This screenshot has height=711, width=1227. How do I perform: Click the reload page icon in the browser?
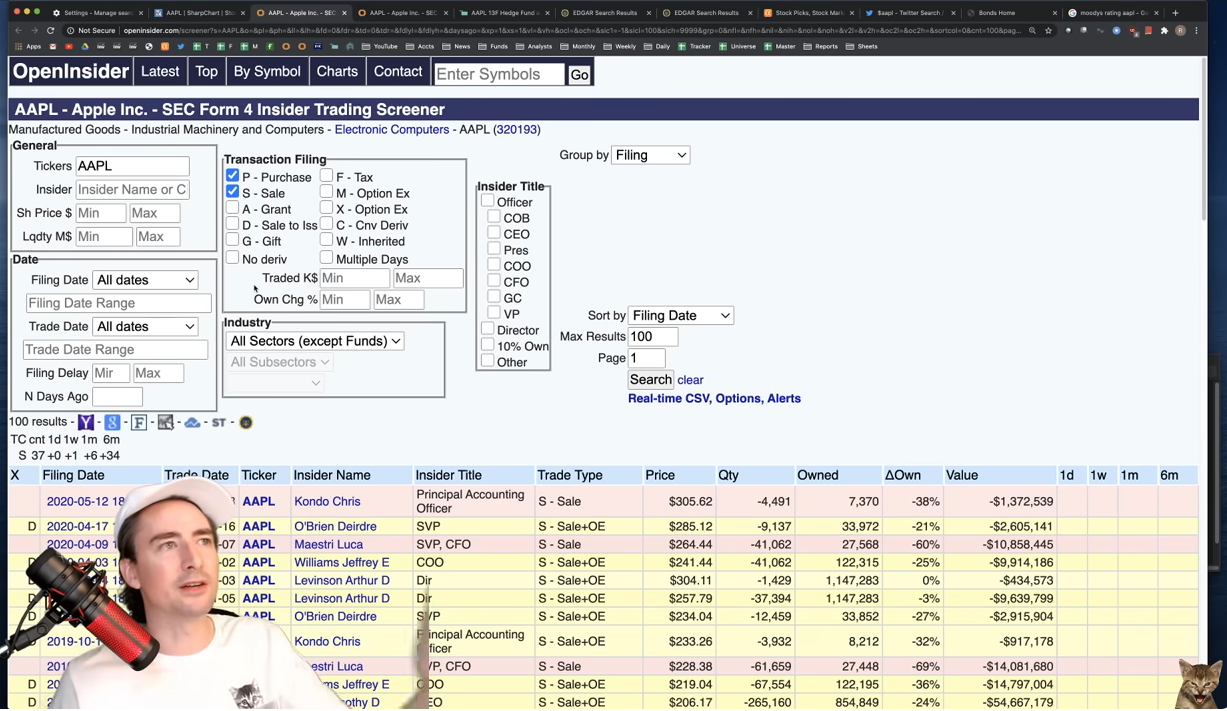(50, 30)
